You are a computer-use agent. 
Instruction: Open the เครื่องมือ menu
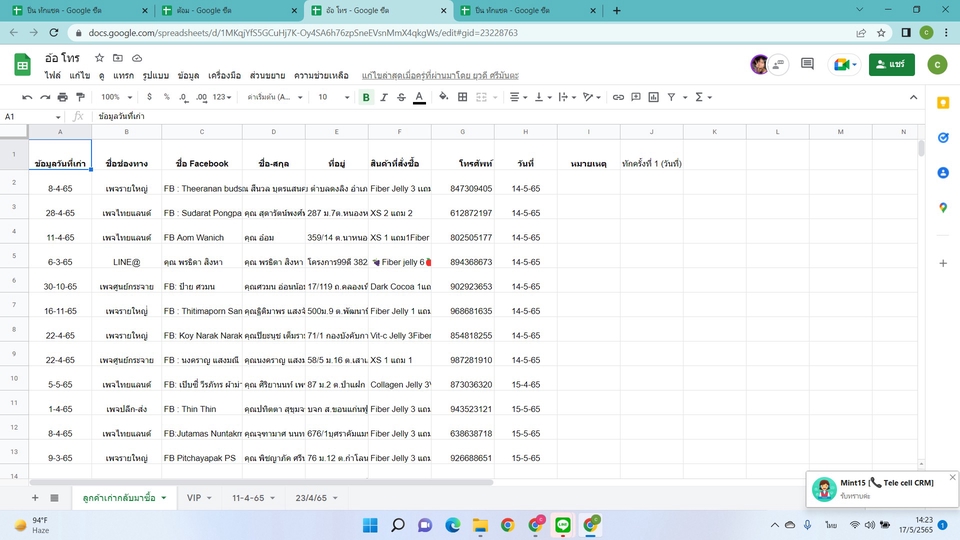[224, 75]
